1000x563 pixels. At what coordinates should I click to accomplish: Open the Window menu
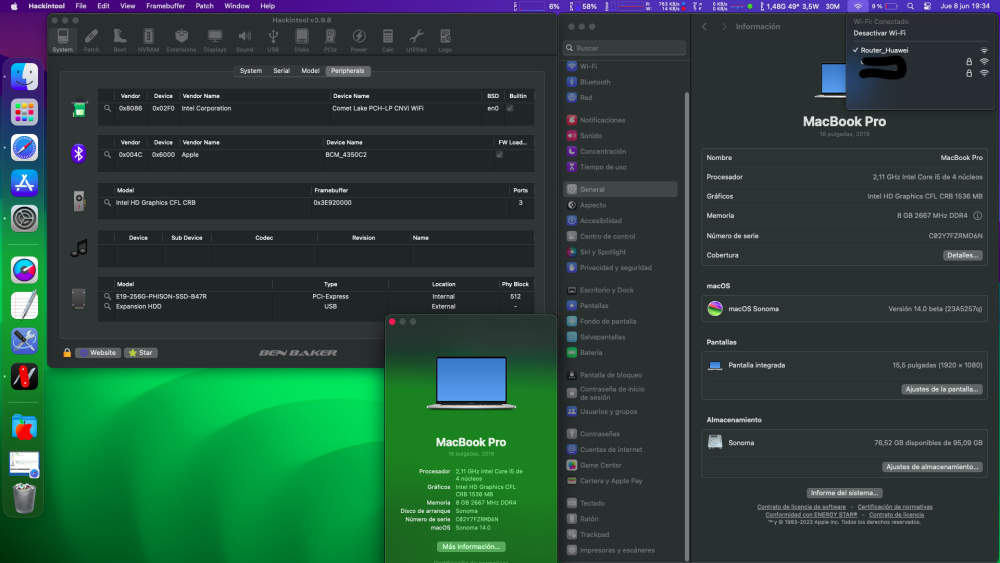[237, 6]
